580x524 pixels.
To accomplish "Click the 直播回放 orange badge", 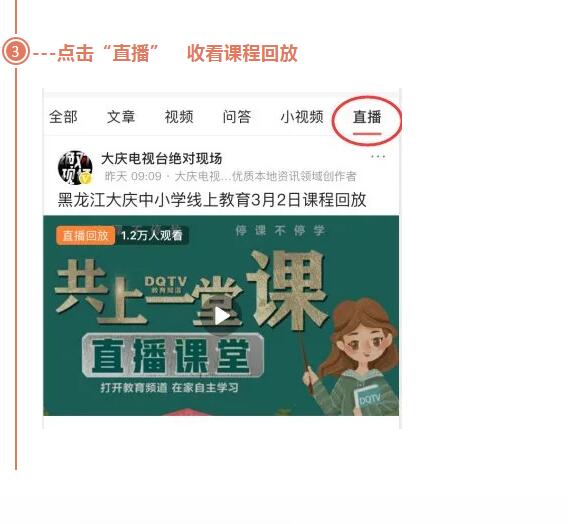I will point(85,236).
